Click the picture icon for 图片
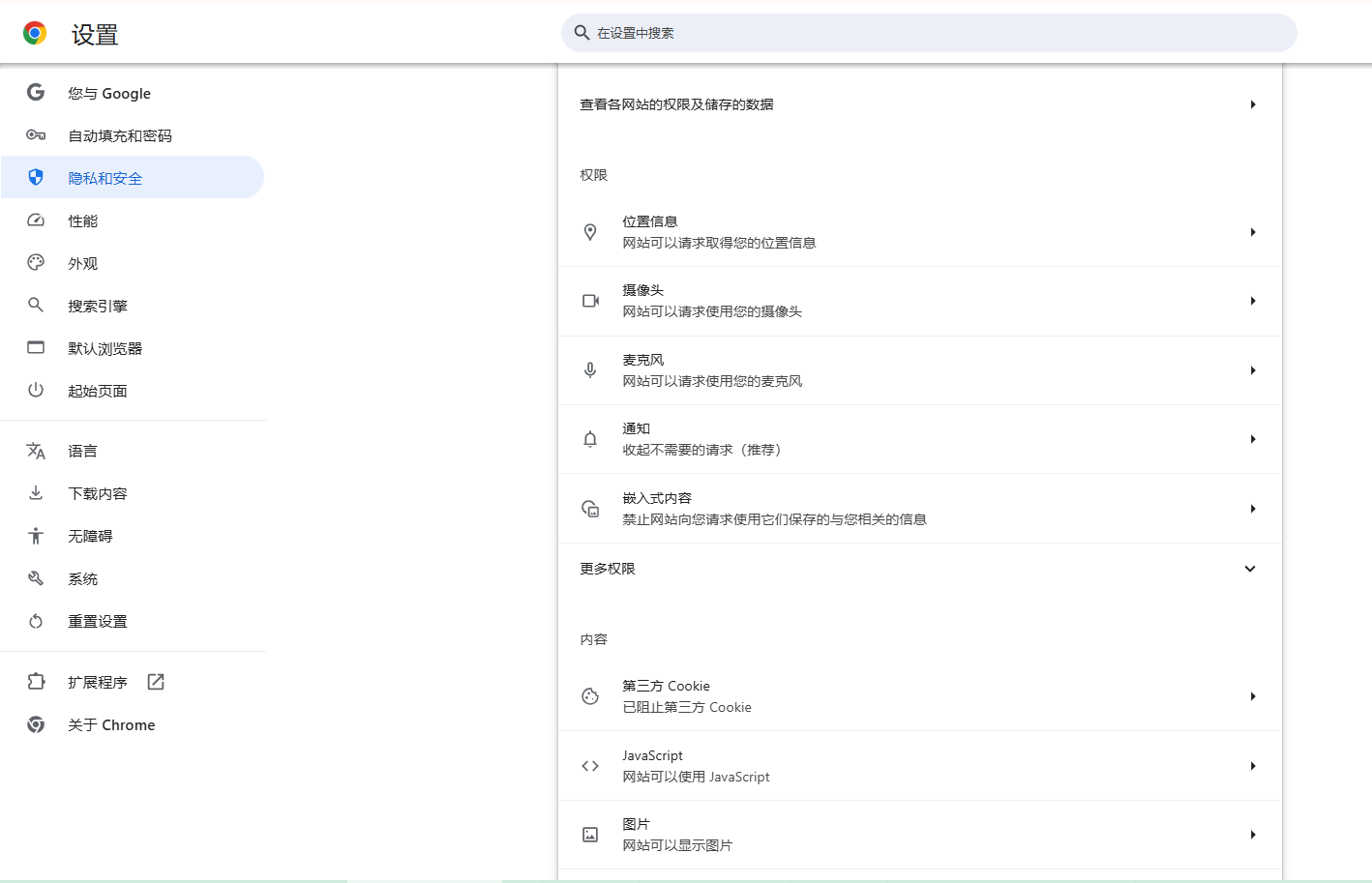The height and width of the screenshot is (883, 1372). click(x=590, y=835)
